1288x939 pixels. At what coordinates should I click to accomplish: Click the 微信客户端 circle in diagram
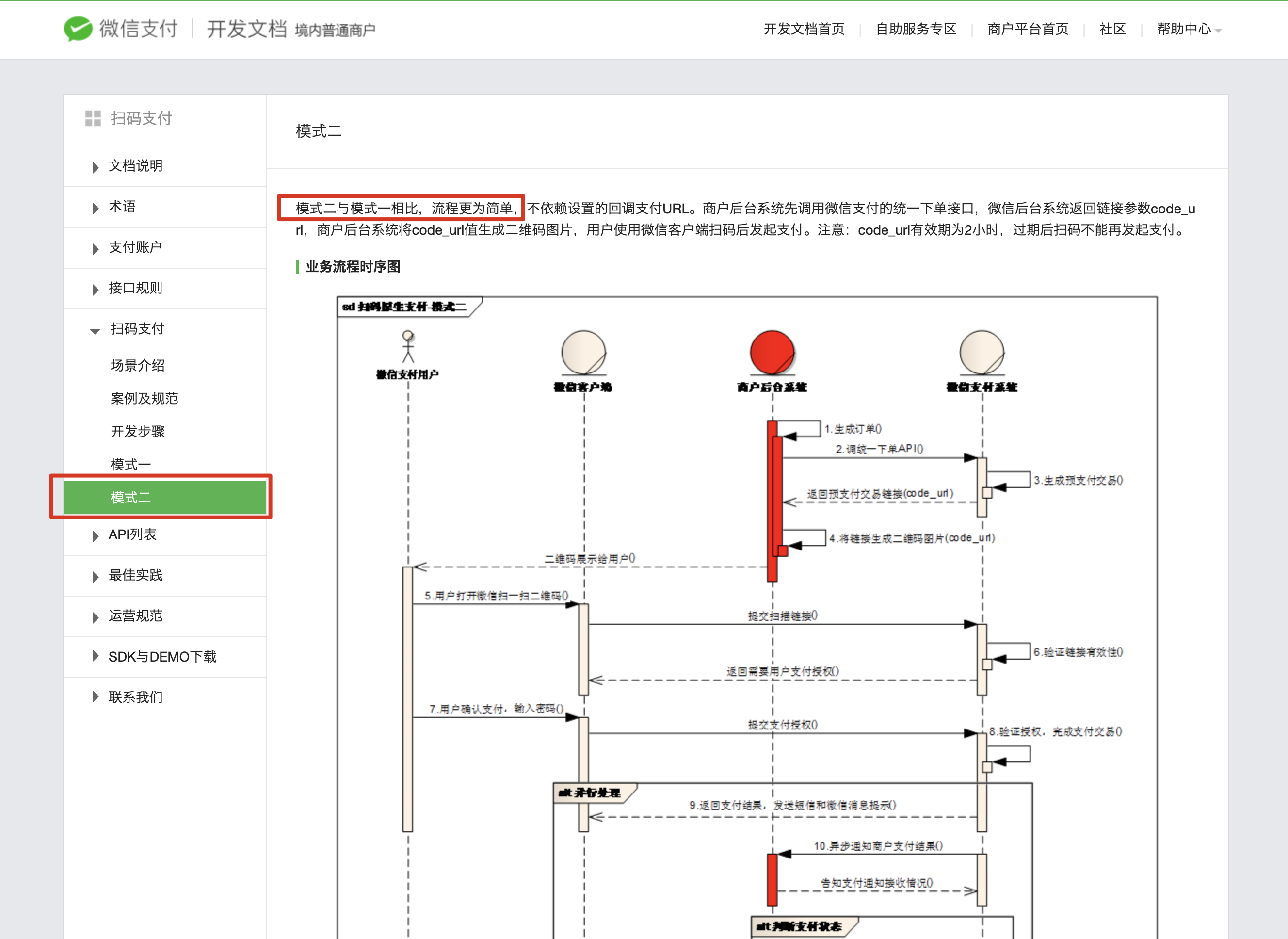(583, 353)
